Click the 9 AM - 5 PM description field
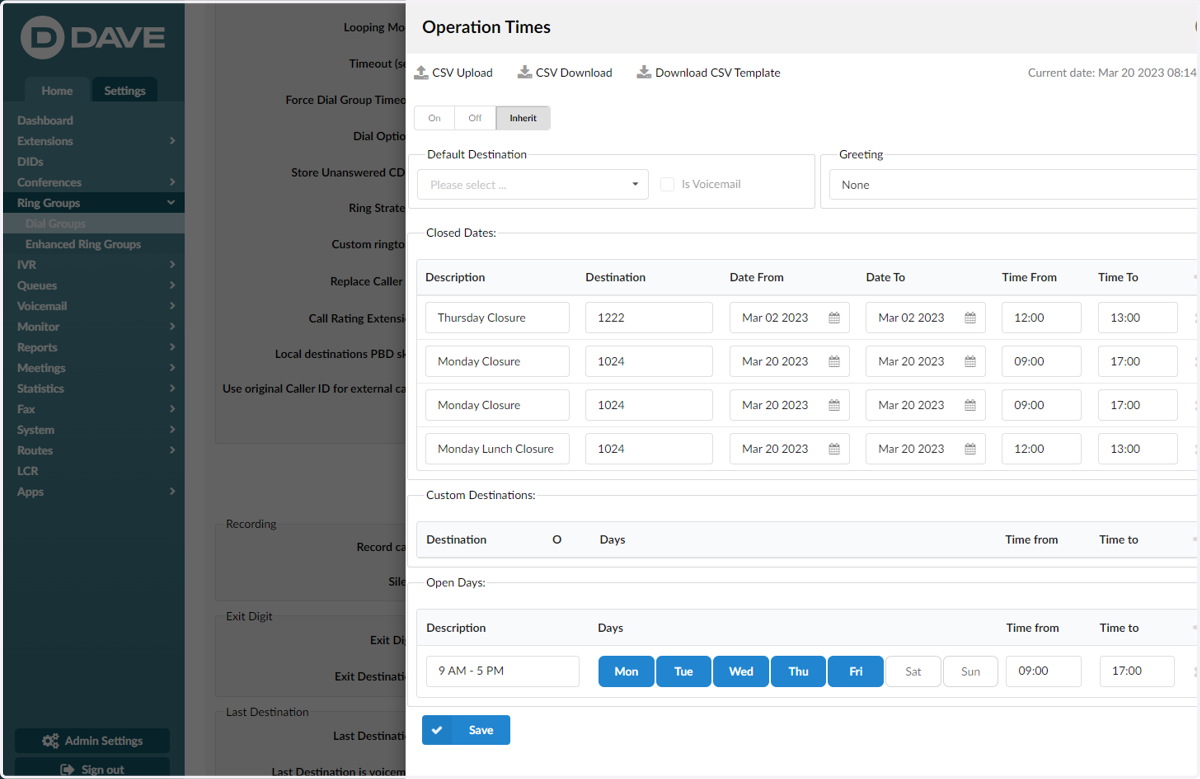Image resolution: width=1200 pixels, height=779 pixels. 502,671
